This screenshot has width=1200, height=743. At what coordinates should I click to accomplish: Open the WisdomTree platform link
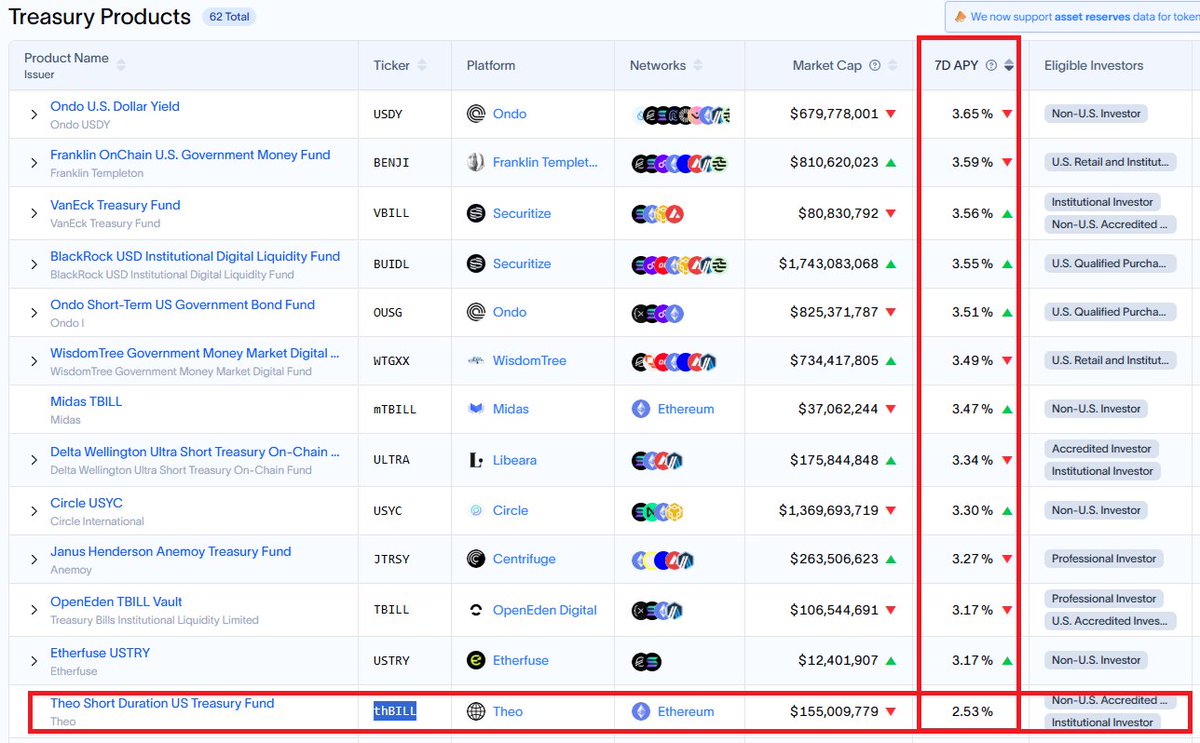[529, 360]
